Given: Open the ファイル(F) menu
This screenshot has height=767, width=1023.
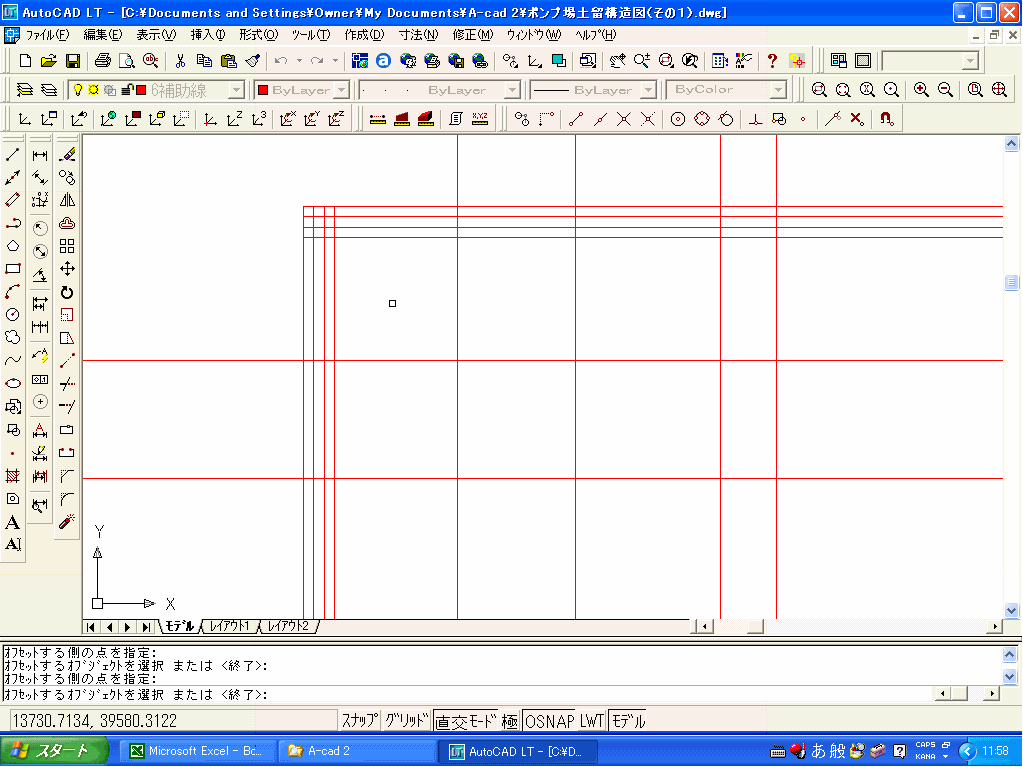Looking at the screenshot, I should tap(46, 35).
